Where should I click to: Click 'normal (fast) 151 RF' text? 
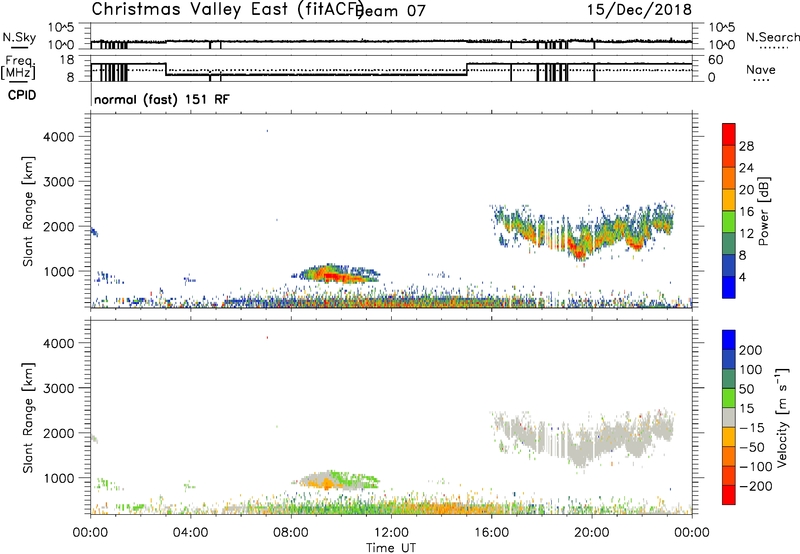coord(162,99)
